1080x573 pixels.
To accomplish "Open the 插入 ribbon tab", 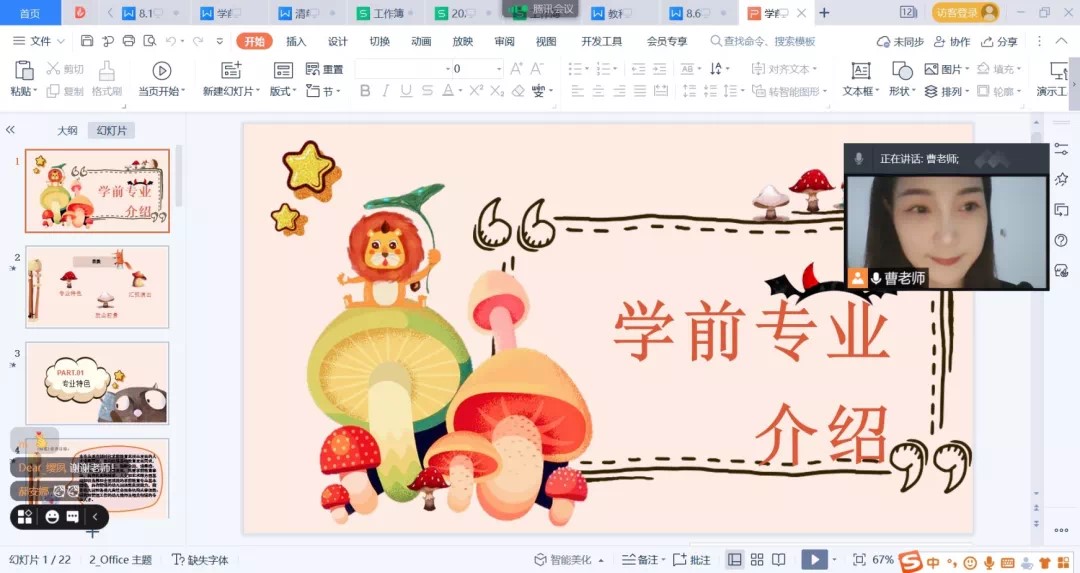I will point(296,41).
